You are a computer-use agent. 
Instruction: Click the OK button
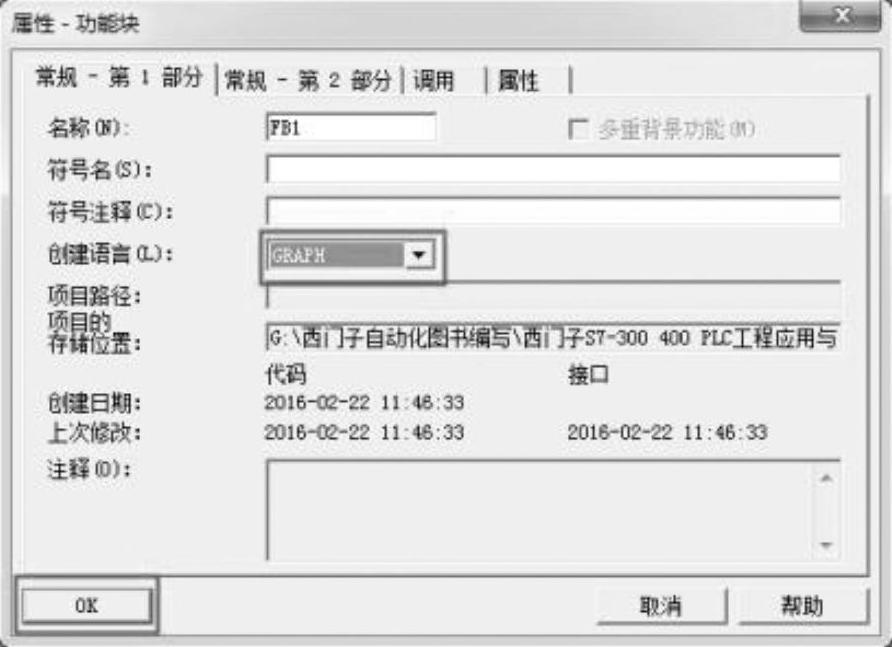click(x=86, y=605)
